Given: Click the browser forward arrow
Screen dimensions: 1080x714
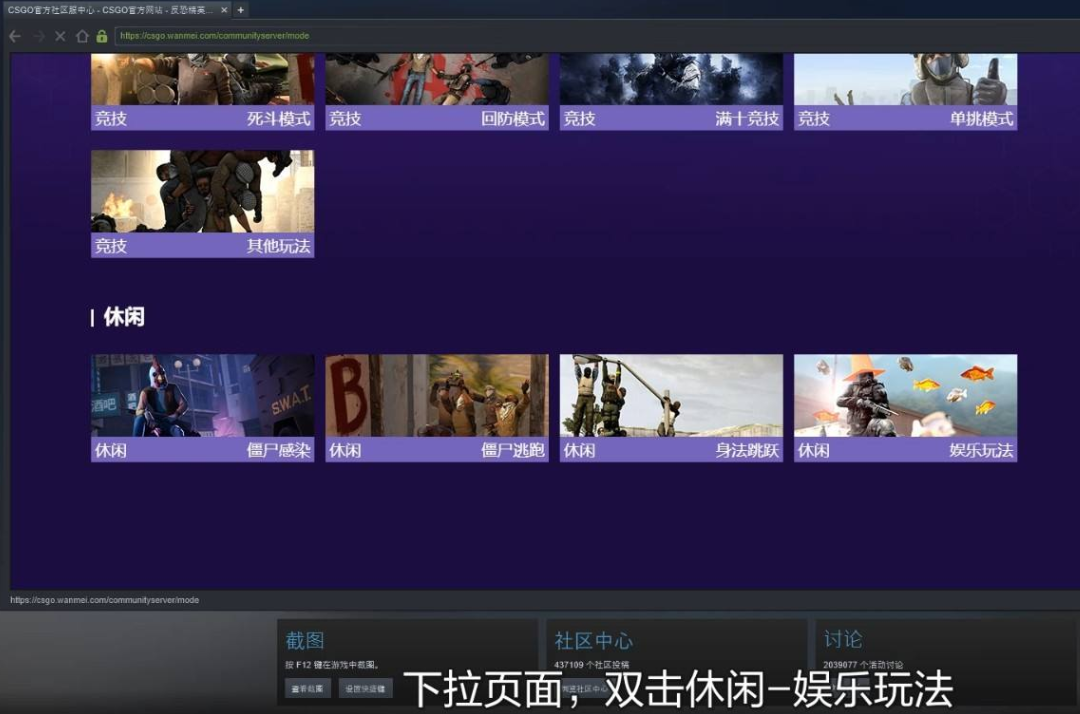Looking at the screenshot, I should 39,36.
